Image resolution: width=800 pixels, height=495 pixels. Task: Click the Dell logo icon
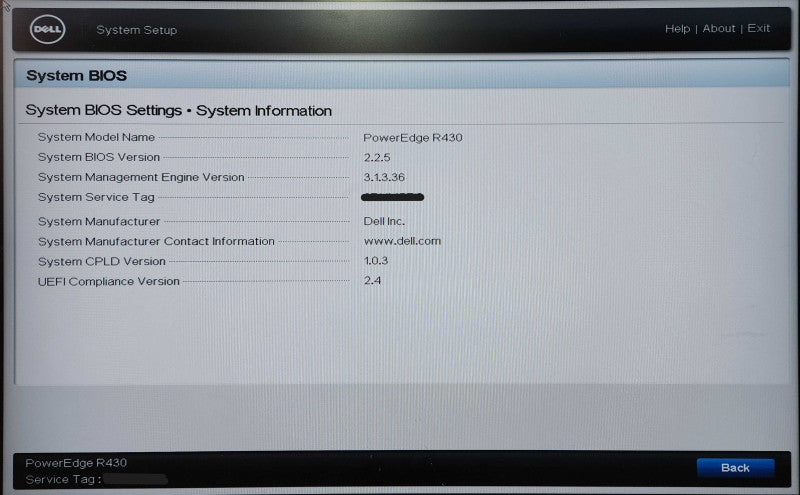47,29
